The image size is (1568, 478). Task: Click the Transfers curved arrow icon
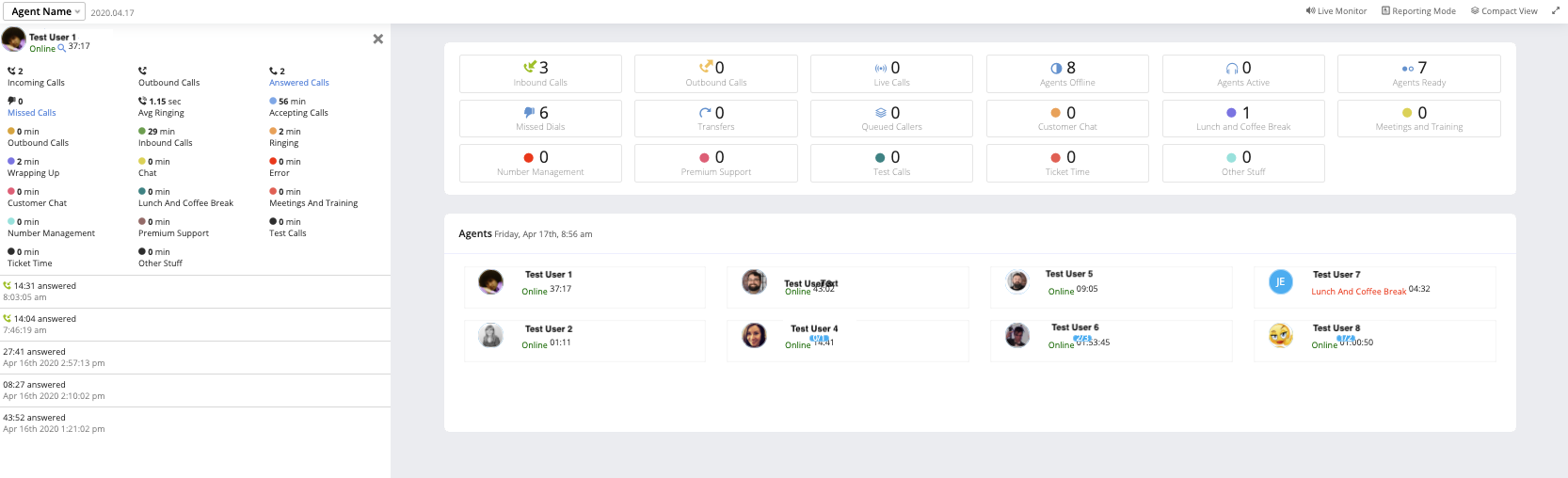(706, 113)
